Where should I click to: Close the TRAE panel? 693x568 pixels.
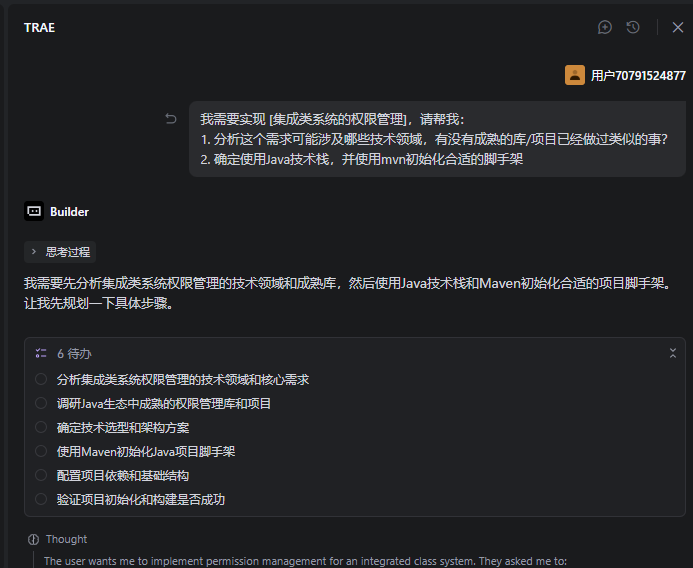point(677,27)
